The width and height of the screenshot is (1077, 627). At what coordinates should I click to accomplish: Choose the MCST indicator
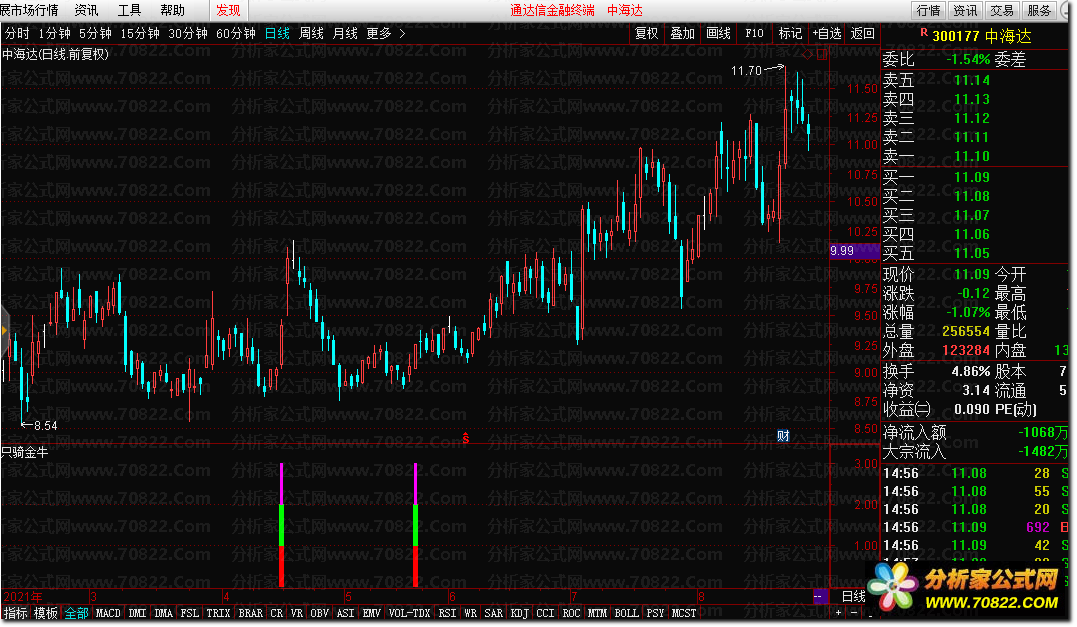click(684, 613)
